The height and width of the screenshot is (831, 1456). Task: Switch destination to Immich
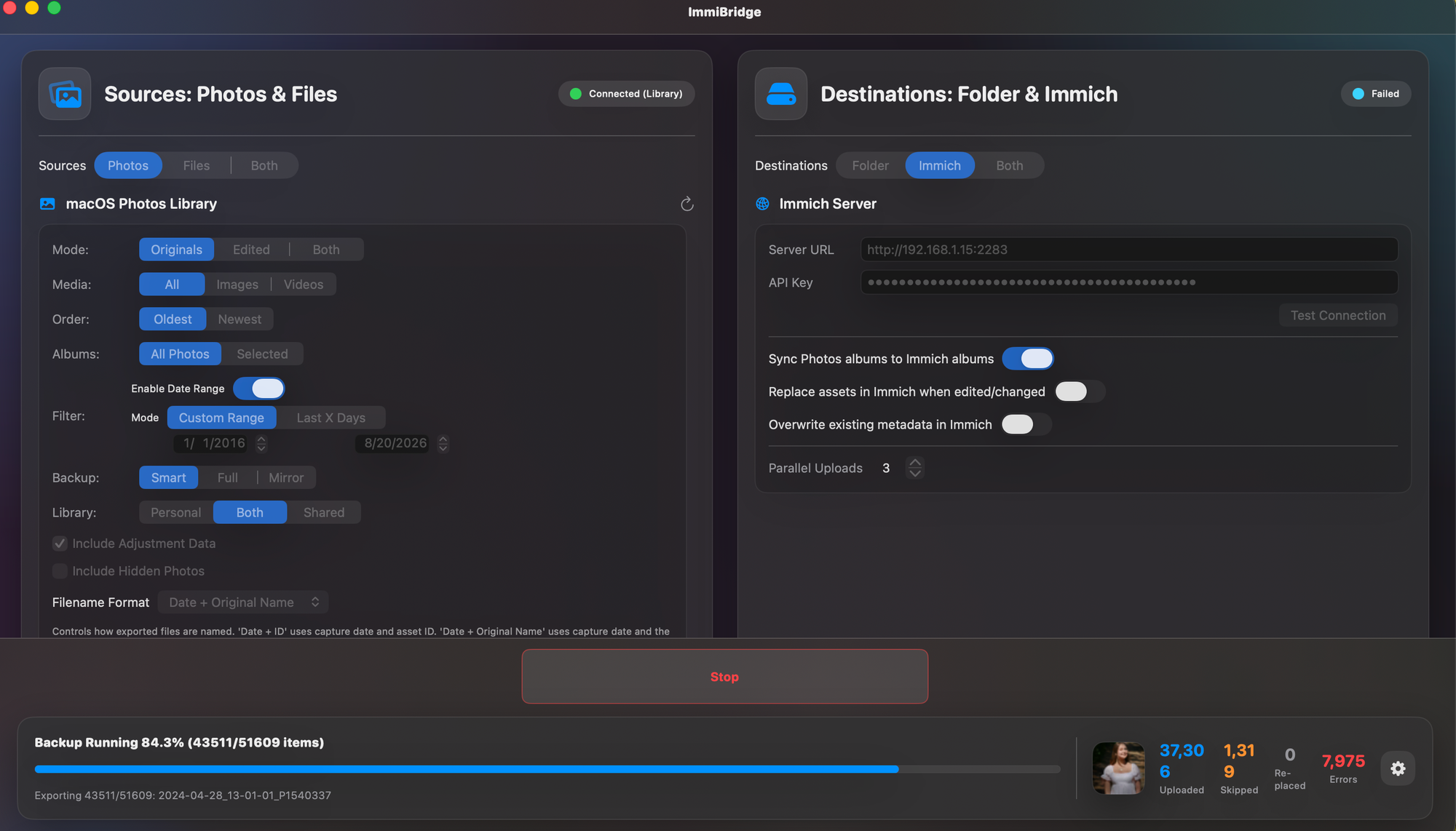coord(940,166)
